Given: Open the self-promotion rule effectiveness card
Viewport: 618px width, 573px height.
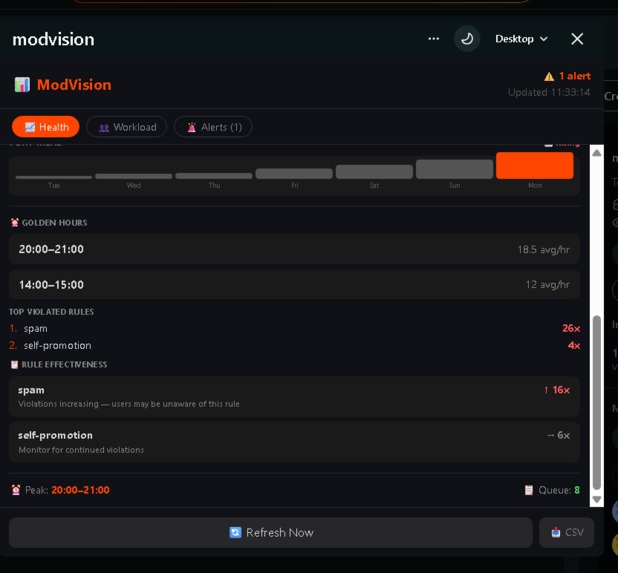Looking at the screenshot, I should coord(294,442).
